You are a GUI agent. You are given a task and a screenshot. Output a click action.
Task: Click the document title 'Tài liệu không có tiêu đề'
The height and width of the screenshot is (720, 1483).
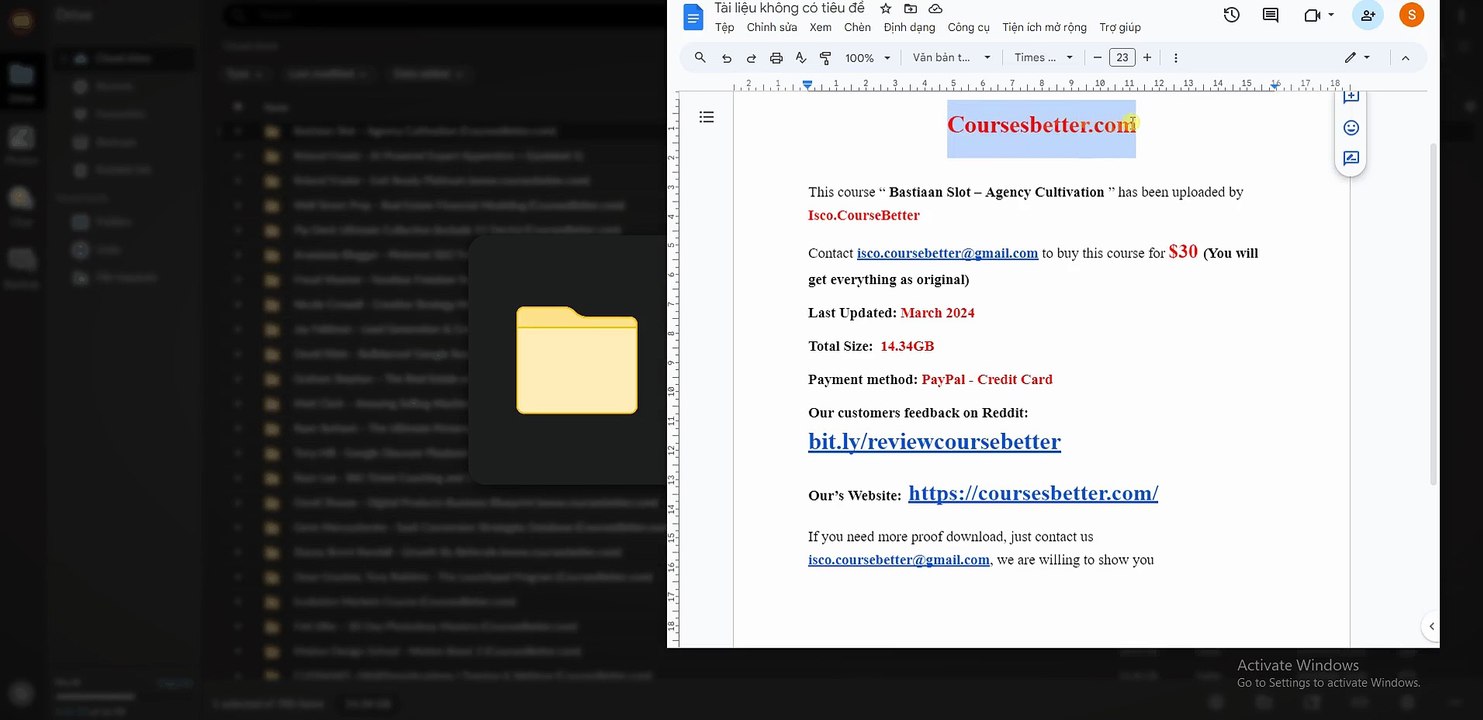pyautogui.click(x=789, y=8)
